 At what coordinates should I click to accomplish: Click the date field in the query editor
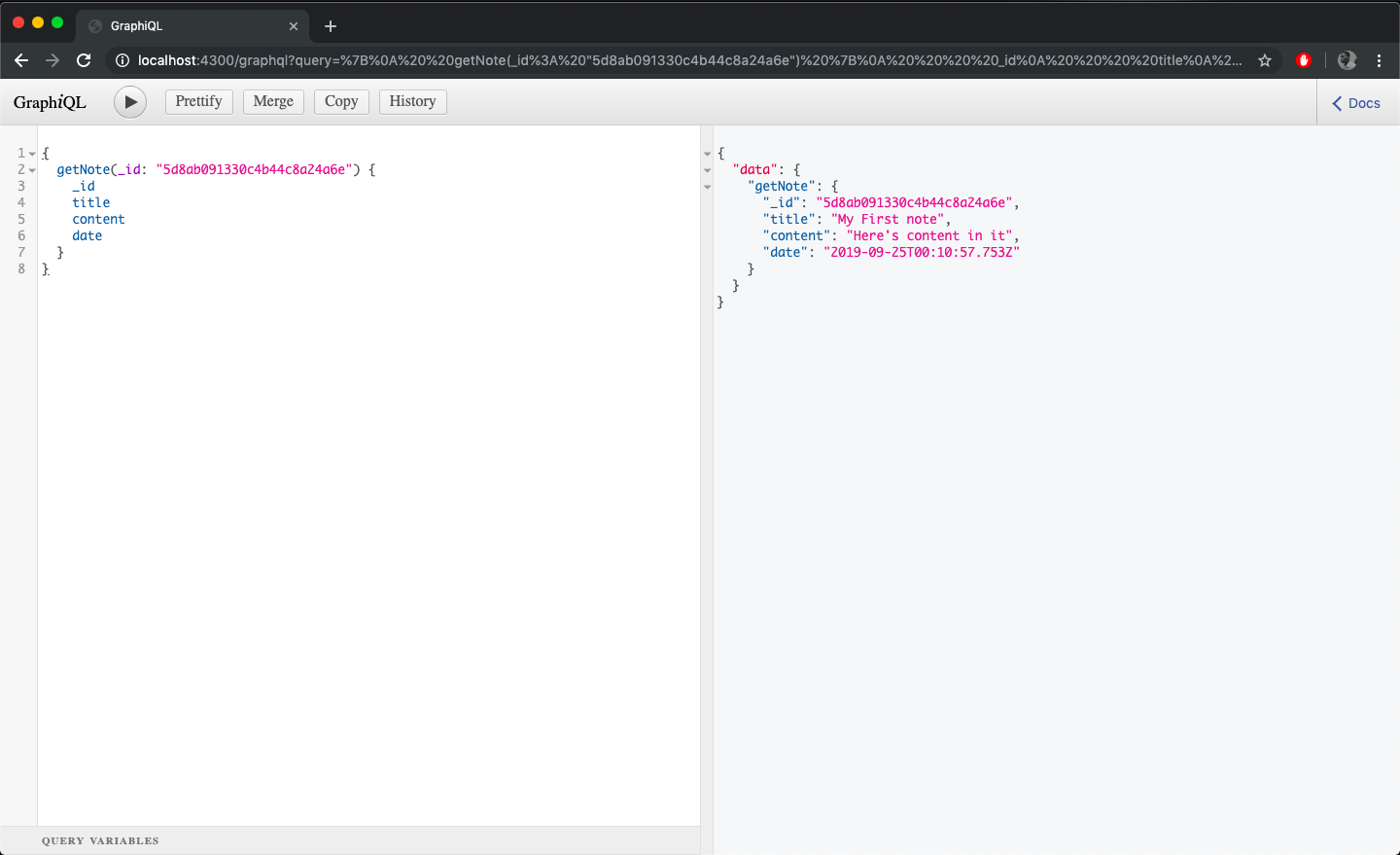tap(87, 235)
